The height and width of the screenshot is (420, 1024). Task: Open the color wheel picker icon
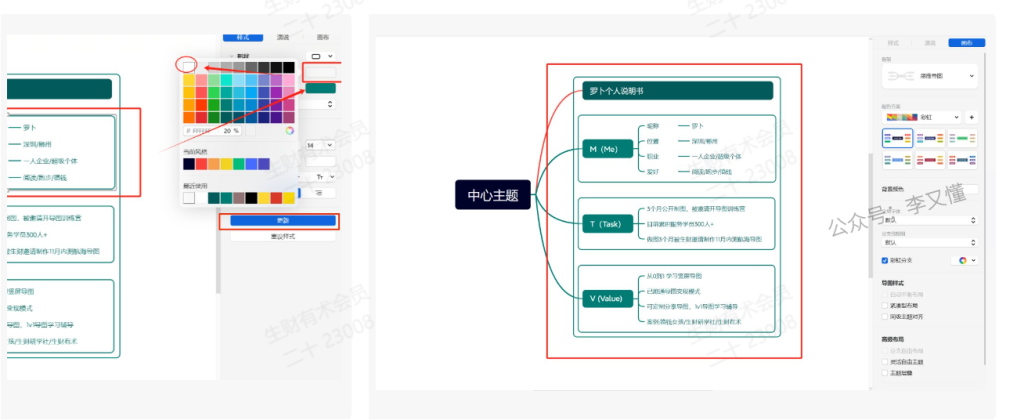pos(289,130)
